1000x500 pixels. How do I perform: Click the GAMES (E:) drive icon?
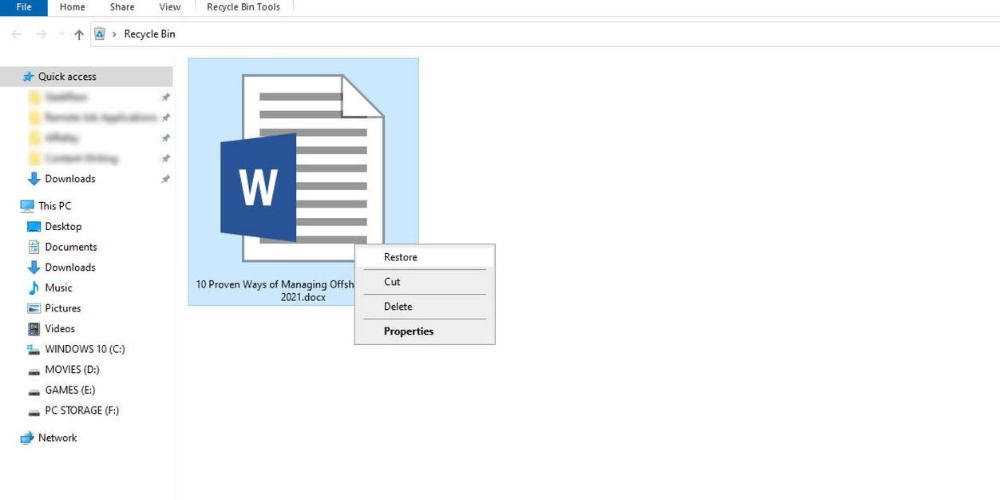coord(34,391)
